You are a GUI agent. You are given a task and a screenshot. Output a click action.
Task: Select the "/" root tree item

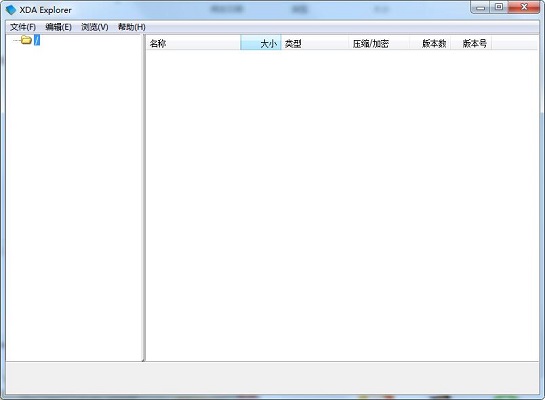tap(37, 40)
